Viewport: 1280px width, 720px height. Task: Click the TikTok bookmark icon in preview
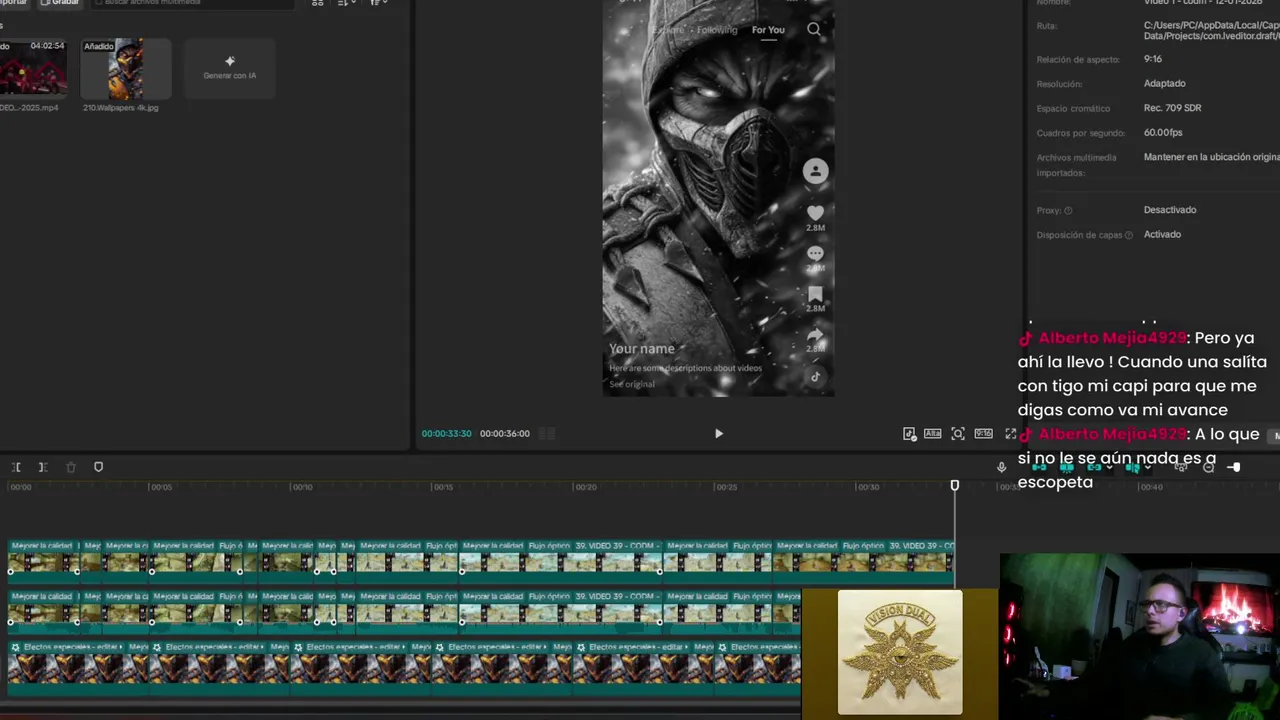coord(815,294)
